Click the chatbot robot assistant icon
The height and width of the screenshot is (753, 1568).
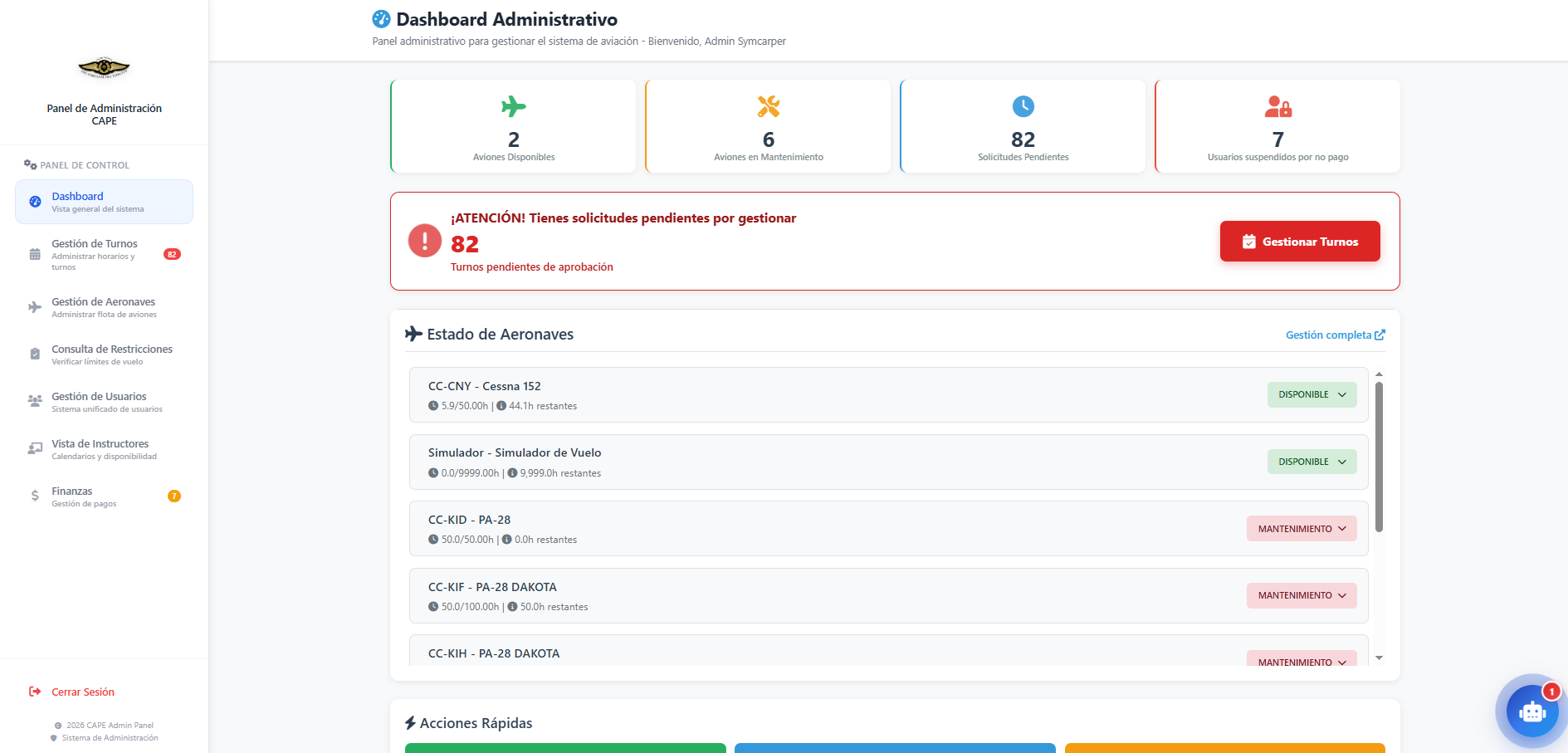[x=1531, y=711]
